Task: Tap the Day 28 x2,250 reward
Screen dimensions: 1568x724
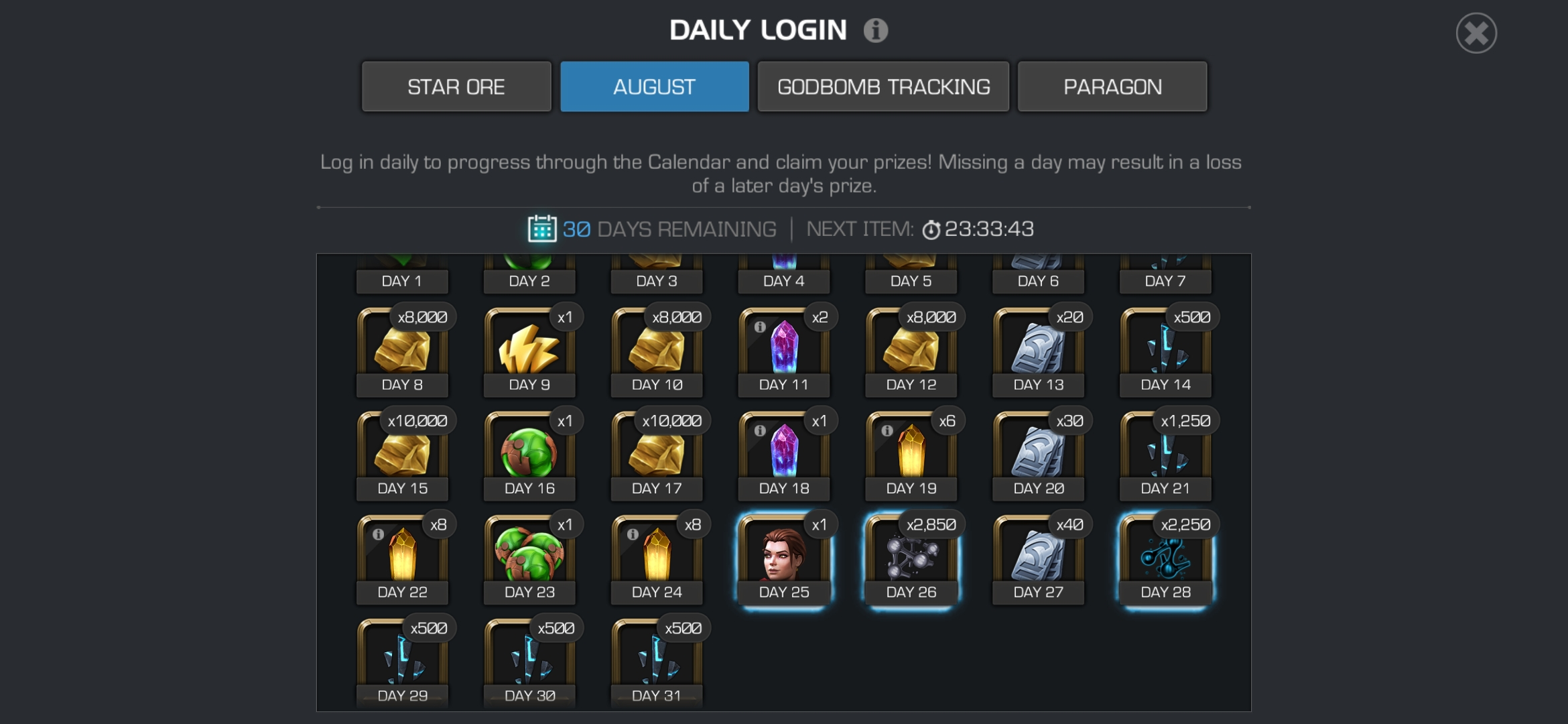Action: [x=1166, y=558]
